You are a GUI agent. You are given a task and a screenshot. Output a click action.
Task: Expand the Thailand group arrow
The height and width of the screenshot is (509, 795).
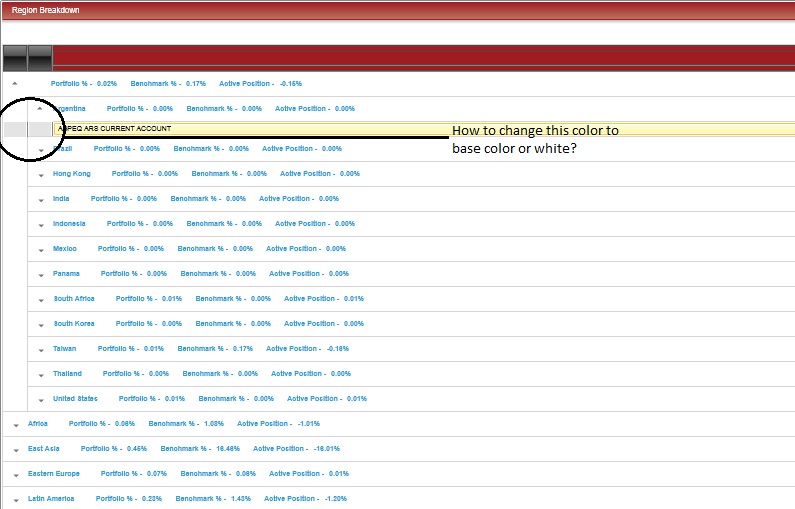tap(41, 375)
